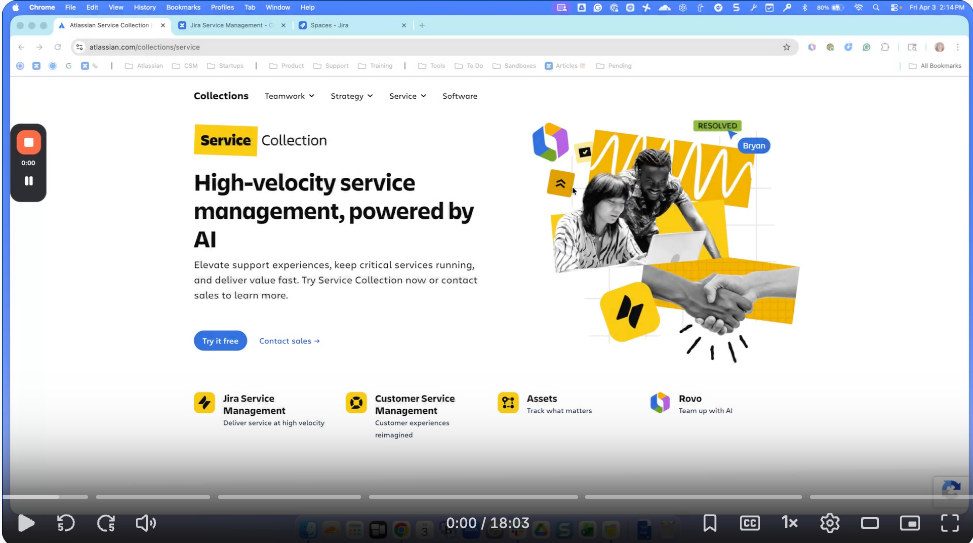Open Chrome extensions puzzle icon
Screen dimensions: 973x543
(885, 47)
